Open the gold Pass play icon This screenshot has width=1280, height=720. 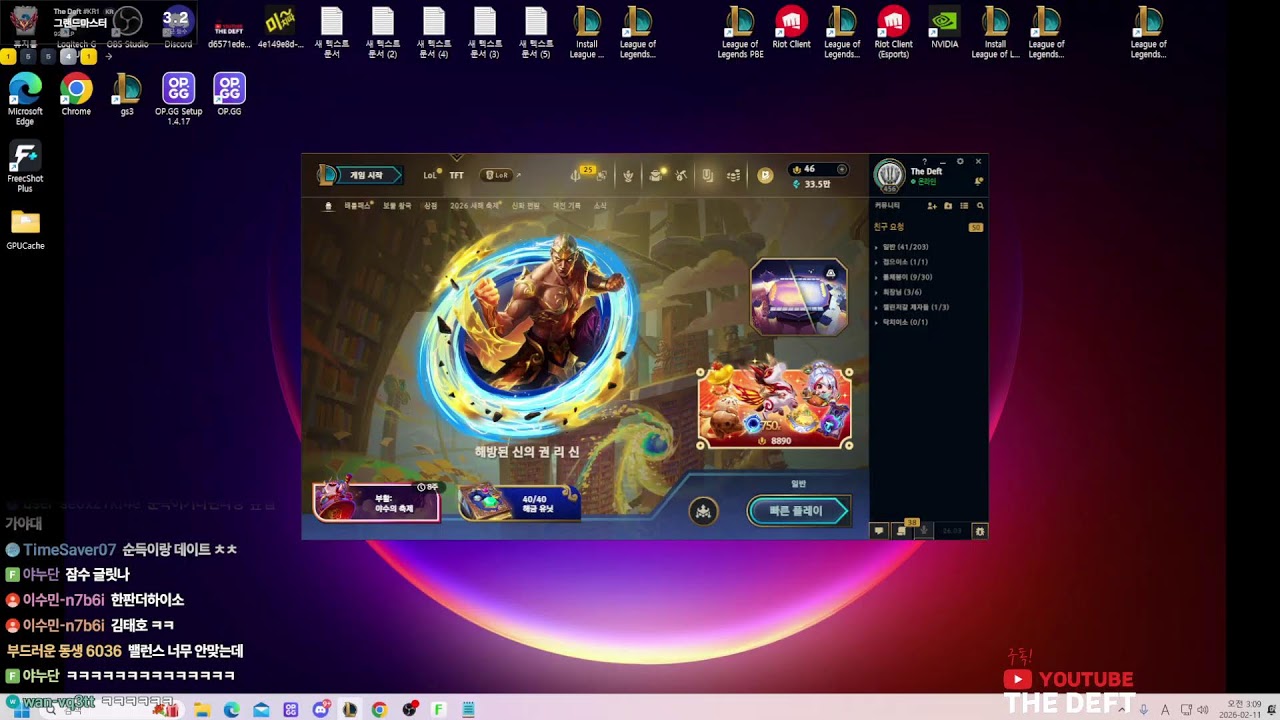(765, 175)
